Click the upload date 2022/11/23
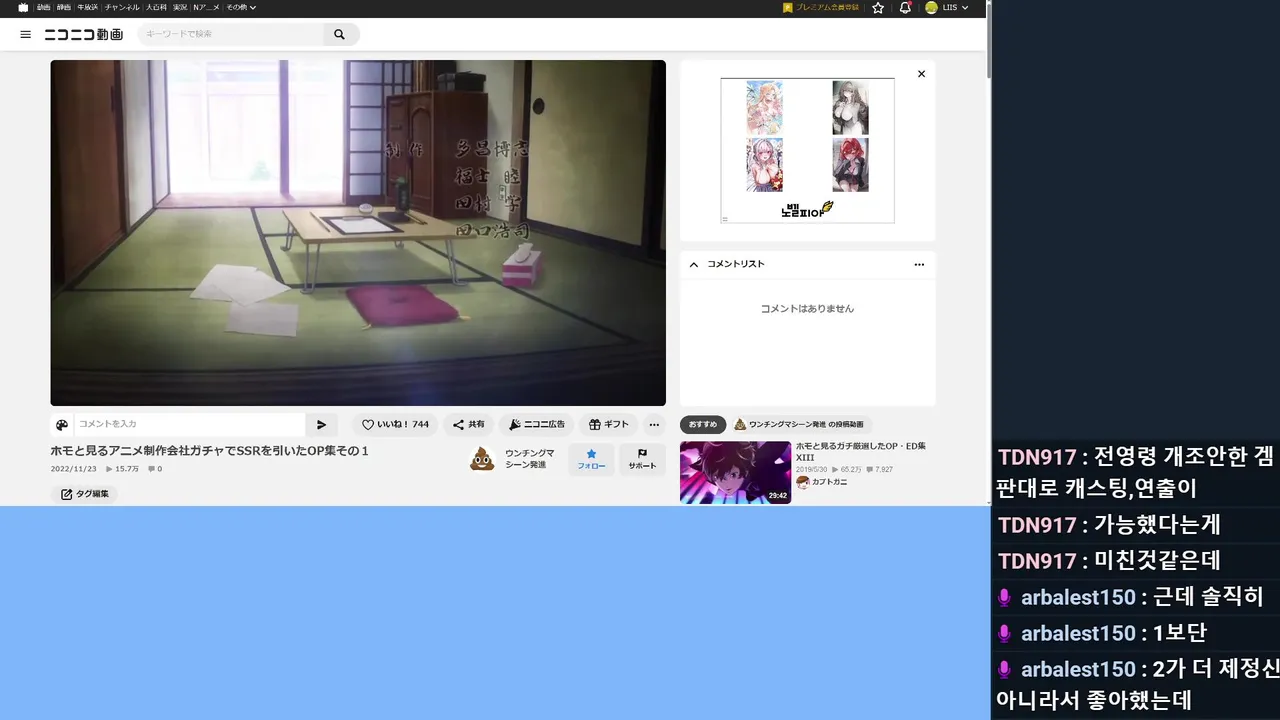 [x=74, y=468]
